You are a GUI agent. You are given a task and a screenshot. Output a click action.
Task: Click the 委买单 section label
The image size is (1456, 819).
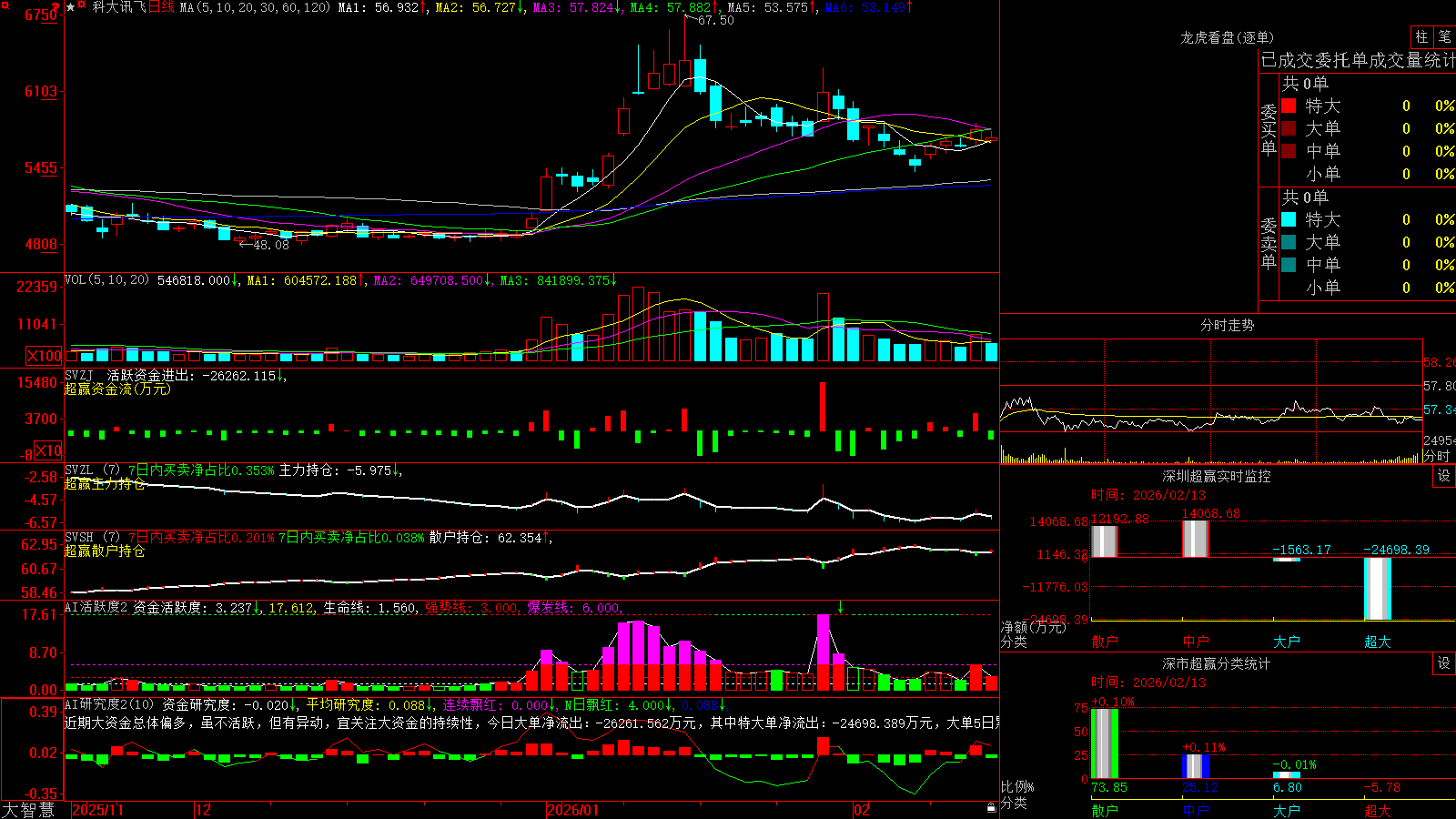point(1269,130)
